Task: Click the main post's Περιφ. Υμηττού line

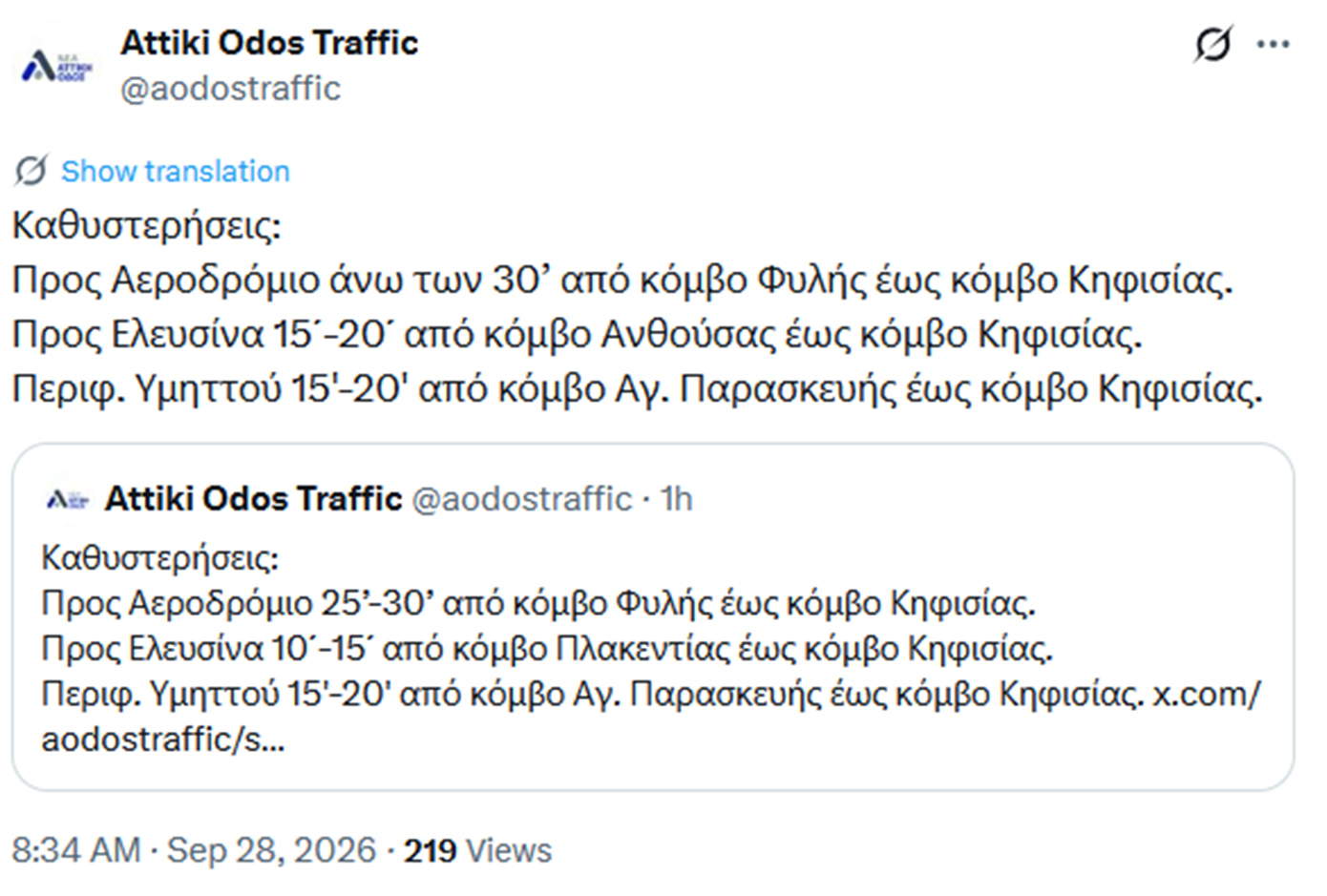Action: click(x=637, y=389)
